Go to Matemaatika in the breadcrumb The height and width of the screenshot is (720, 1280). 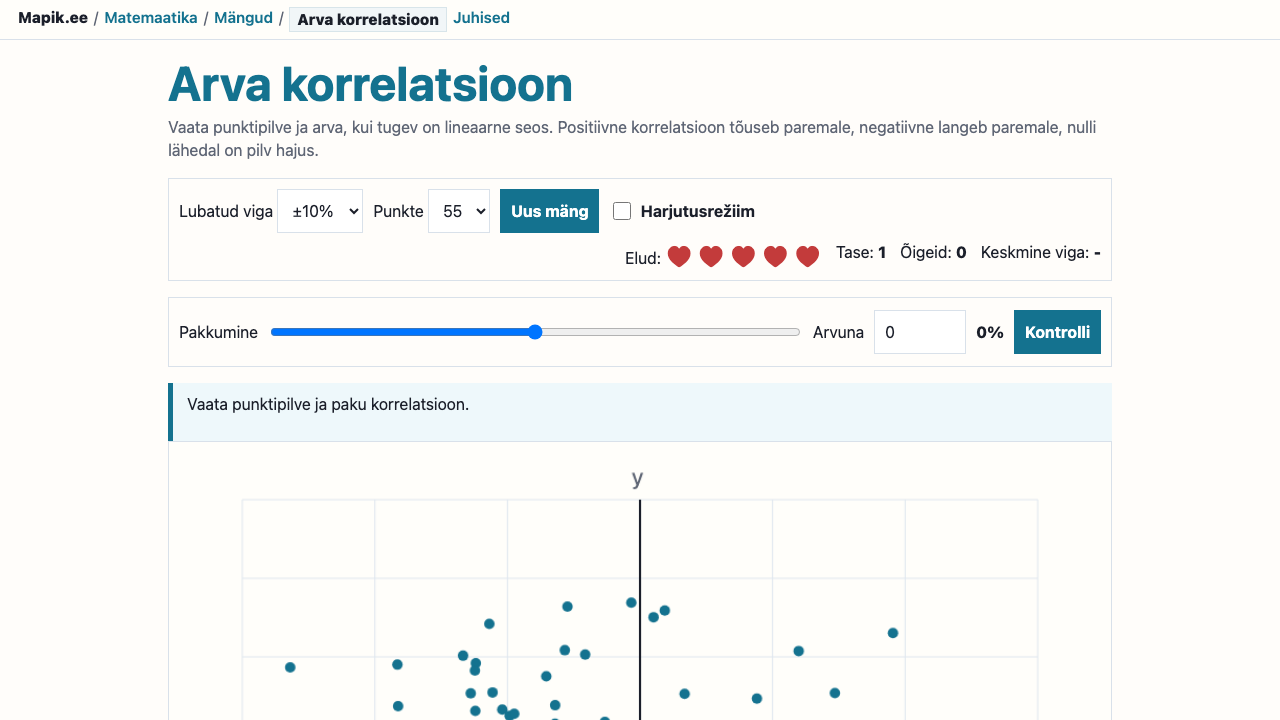pos(151,18)
